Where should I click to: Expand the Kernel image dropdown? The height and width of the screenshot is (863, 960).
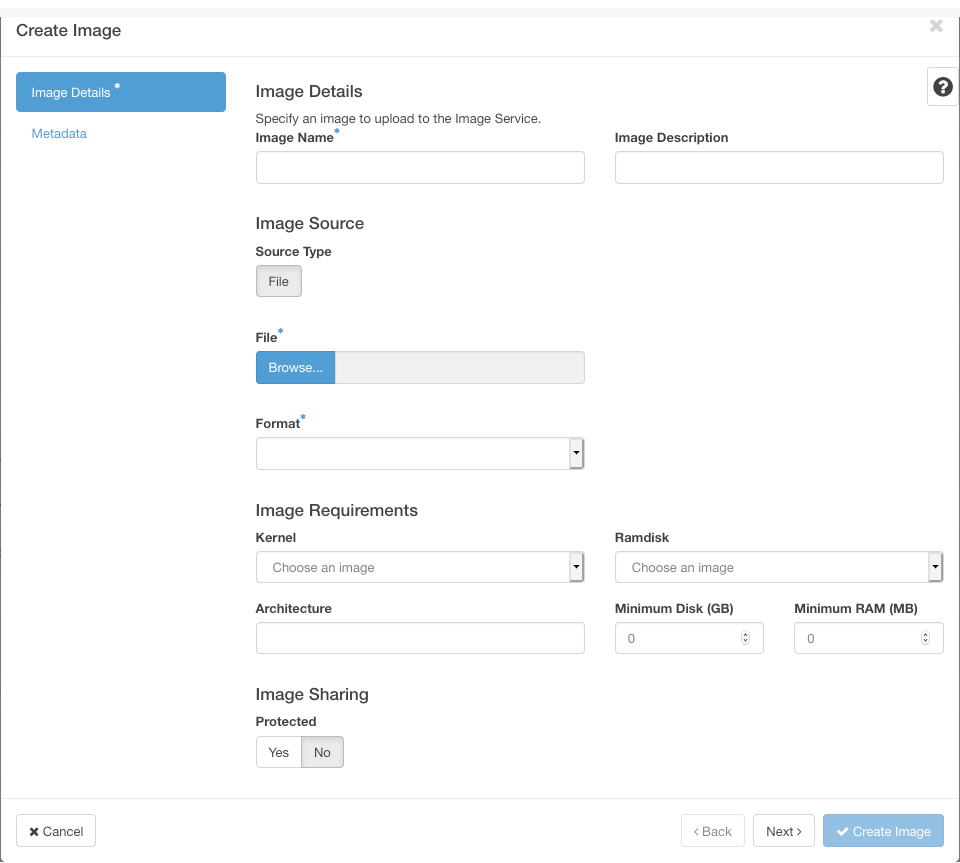click(420, 568)
